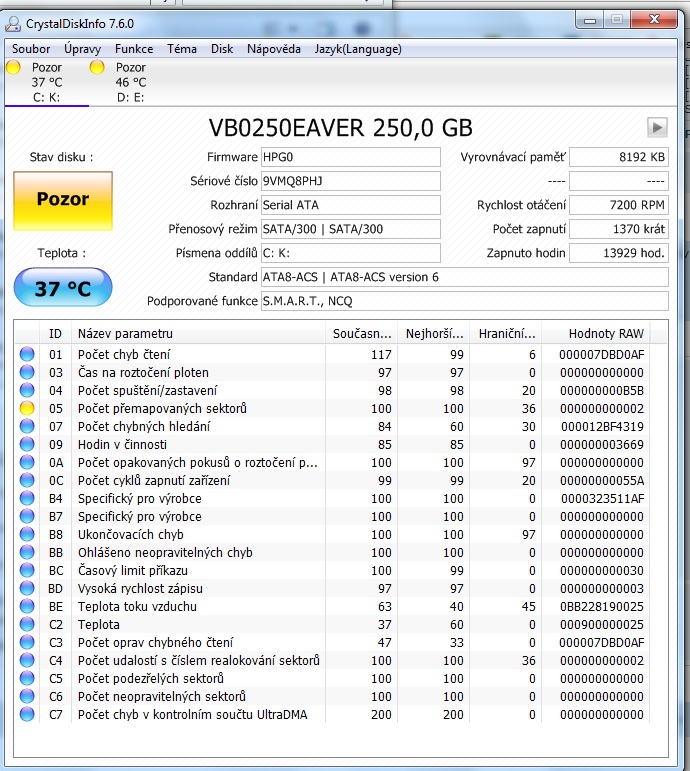
Task: Click the 37 °C temperature button
Action: 63,289
